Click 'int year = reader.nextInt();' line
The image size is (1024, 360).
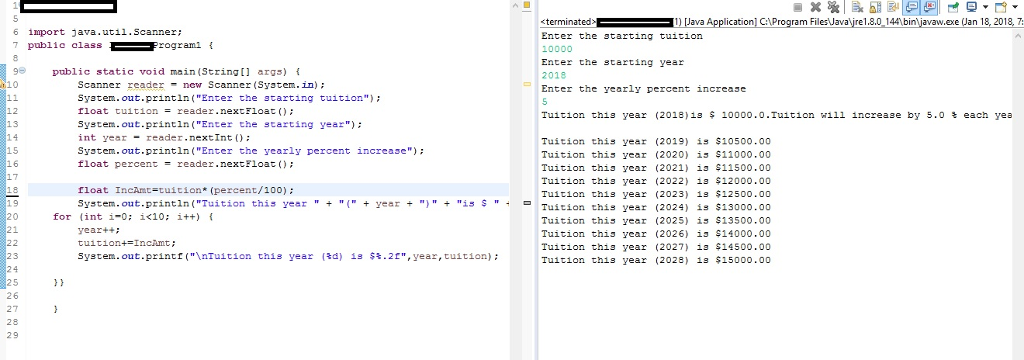click(x=164, y=137)
